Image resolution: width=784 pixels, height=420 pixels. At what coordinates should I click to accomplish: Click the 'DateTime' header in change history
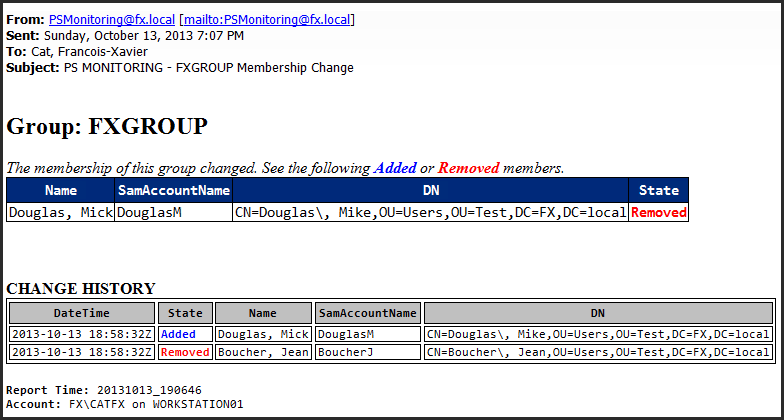[82, 313]
